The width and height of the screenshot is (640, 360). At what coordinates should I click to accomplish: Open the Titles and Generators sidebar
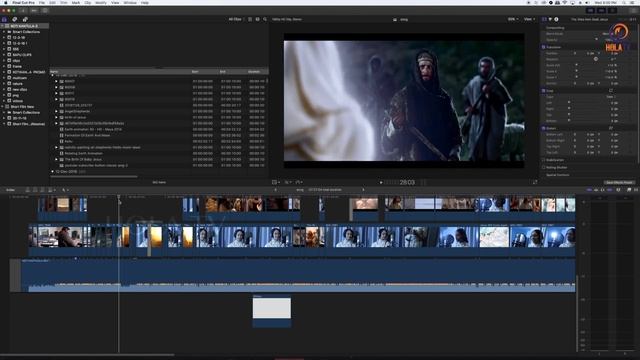click(x=25, y=19)
